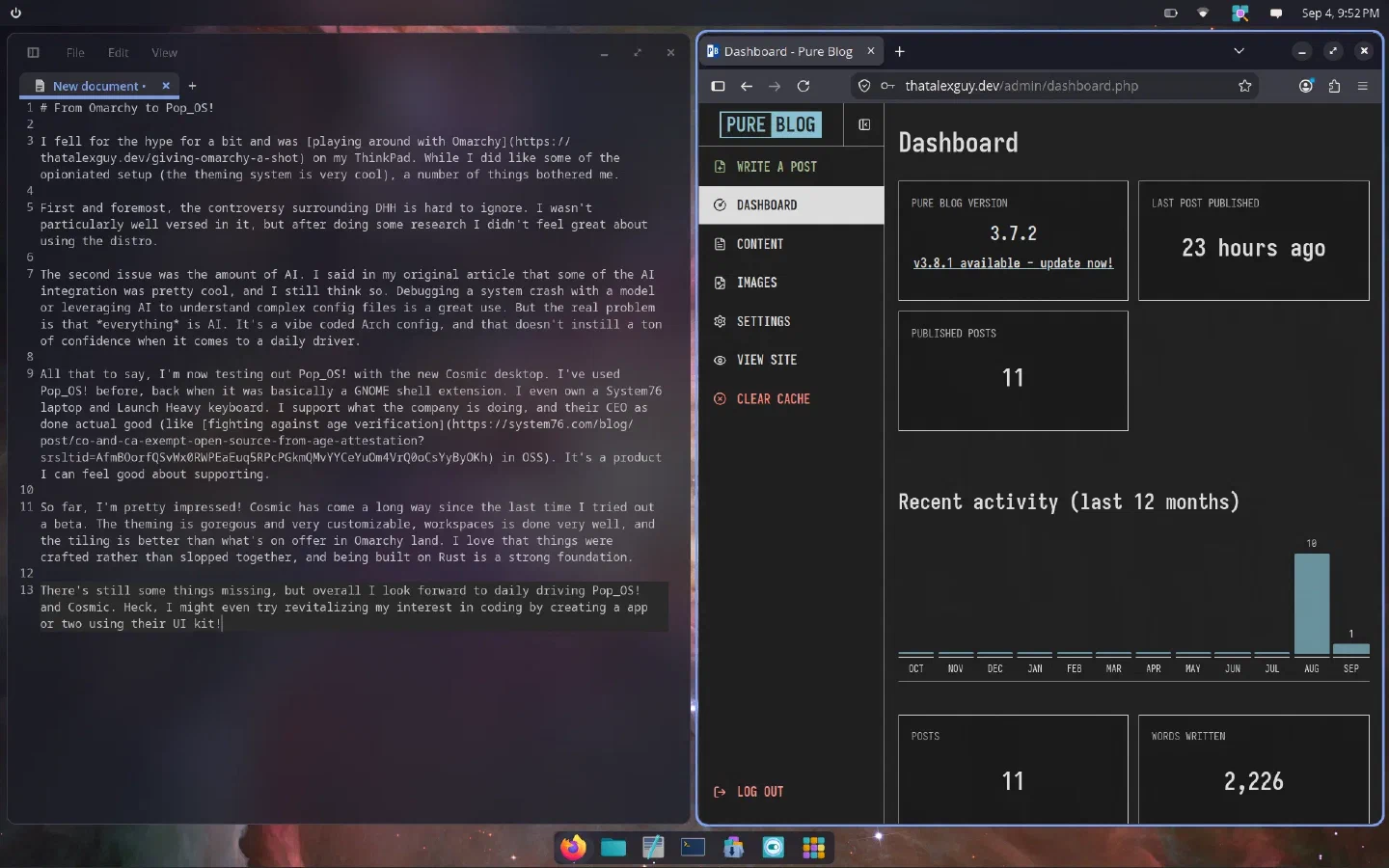Open the File menu in the text editor
This screenshot has width=1389, height=868.
point(75,53)
